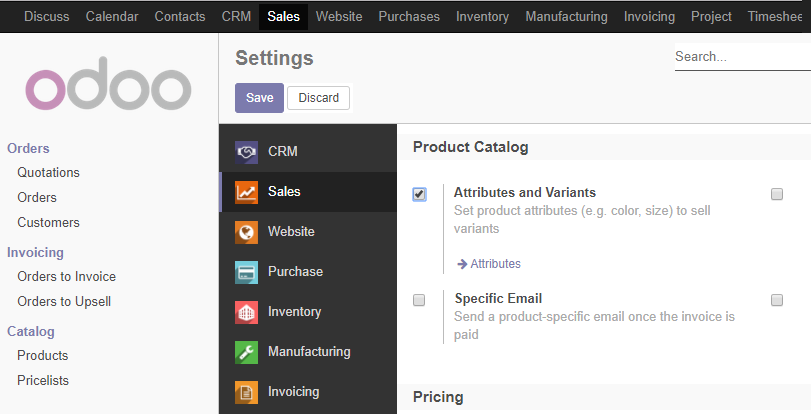Tick the unlabeled checkbox right of Specific Email
Screen dimensions: 811x414
point(777,300)
